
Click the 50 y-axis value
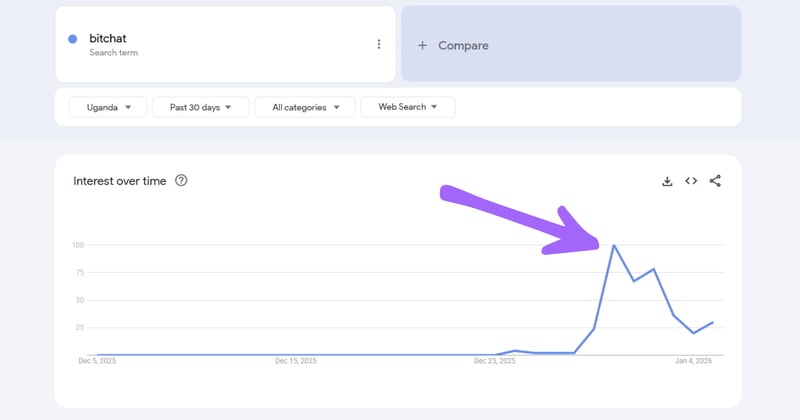pos(80,300)
